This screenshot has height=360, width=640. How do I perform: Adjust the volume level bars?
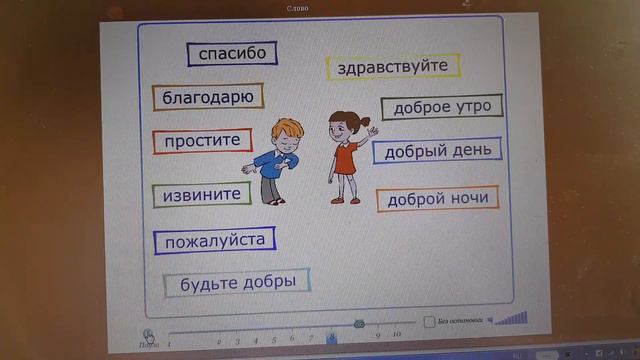(511, 318)
